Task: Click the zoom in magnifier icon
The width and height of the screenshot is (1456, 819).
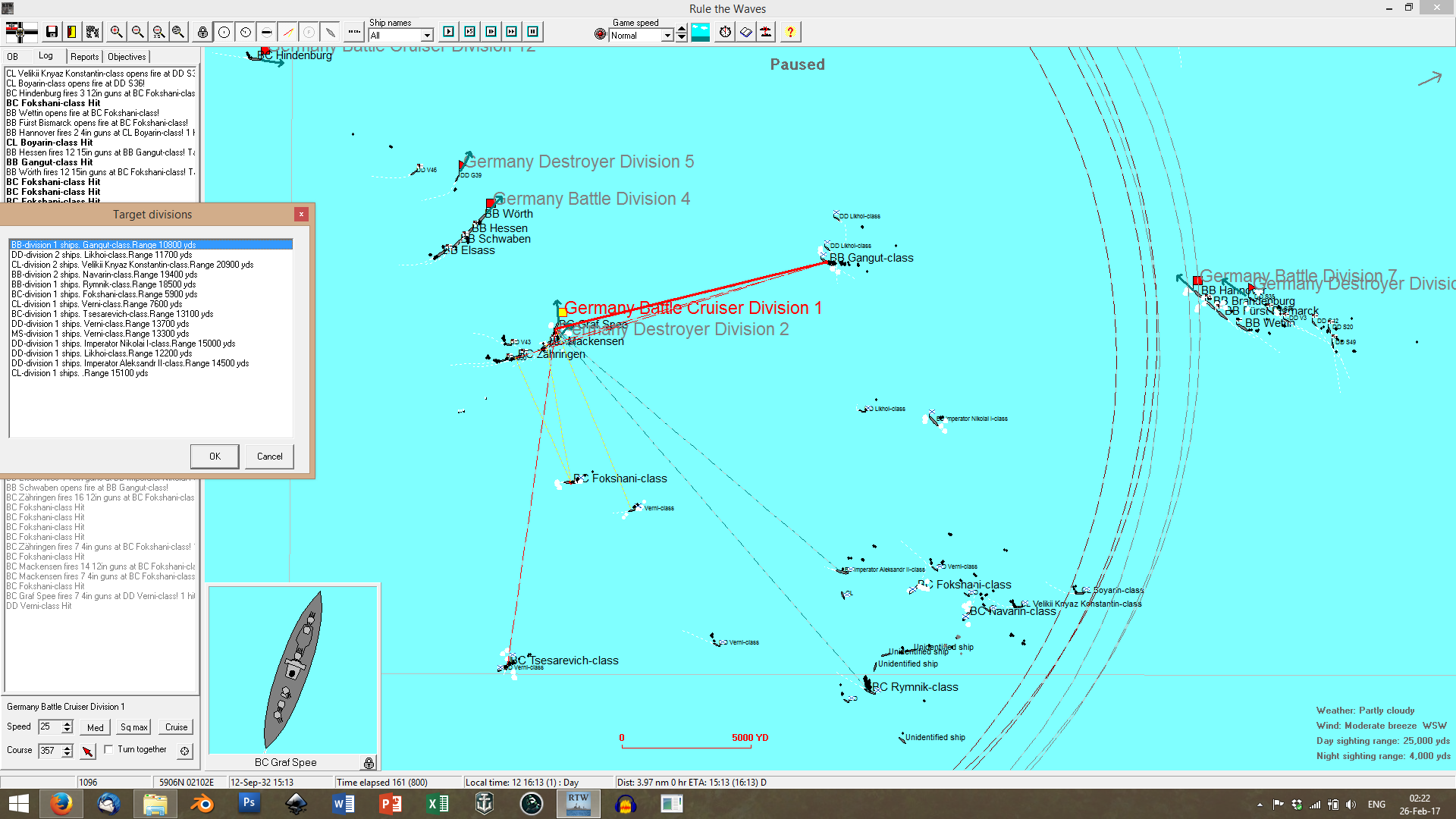Action: 116,32
